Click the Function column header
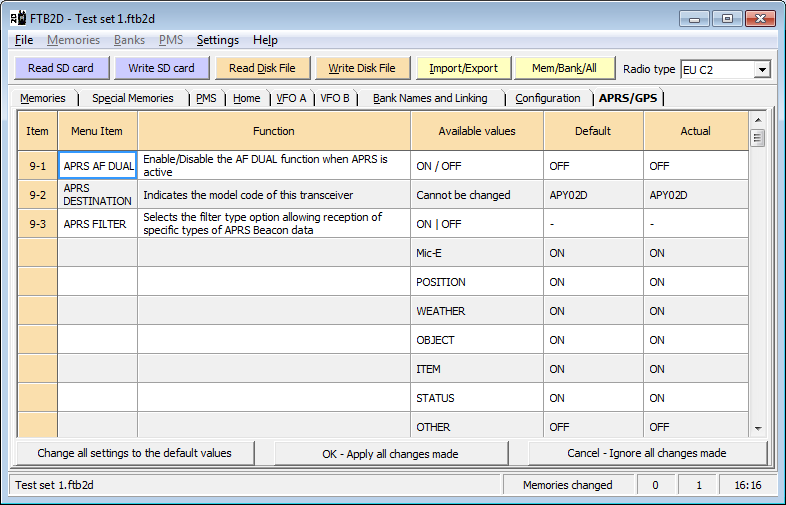 tap(274, 131)
